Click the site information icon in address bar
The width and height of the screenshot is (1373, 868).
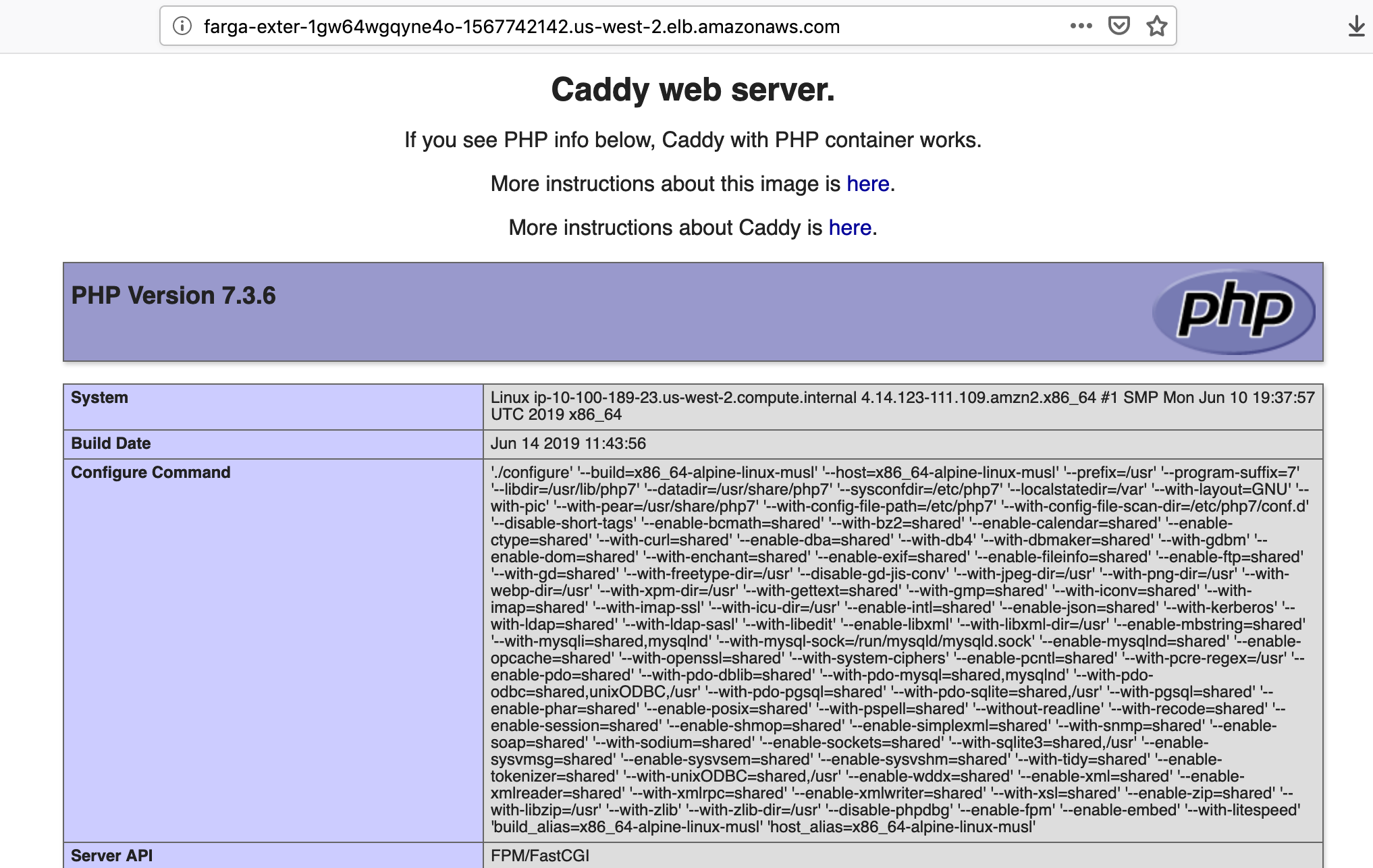coord(182,26)
